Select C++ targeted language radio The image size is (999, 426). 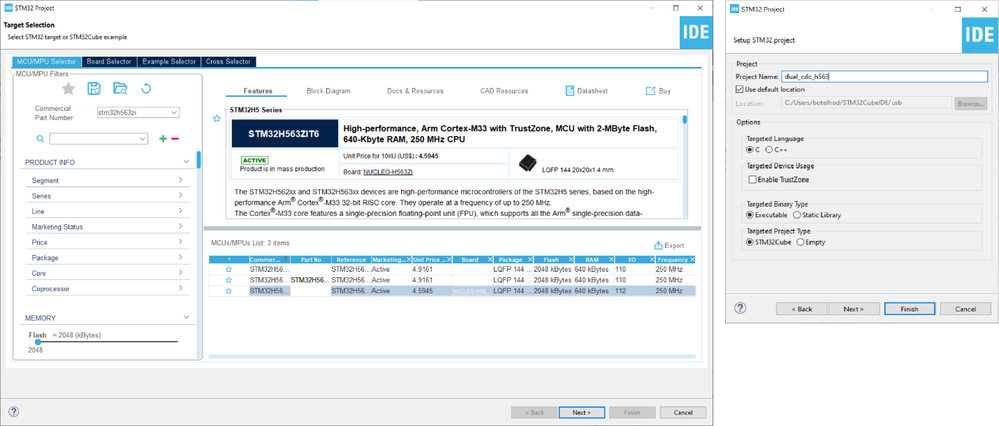tap(769, 149)
